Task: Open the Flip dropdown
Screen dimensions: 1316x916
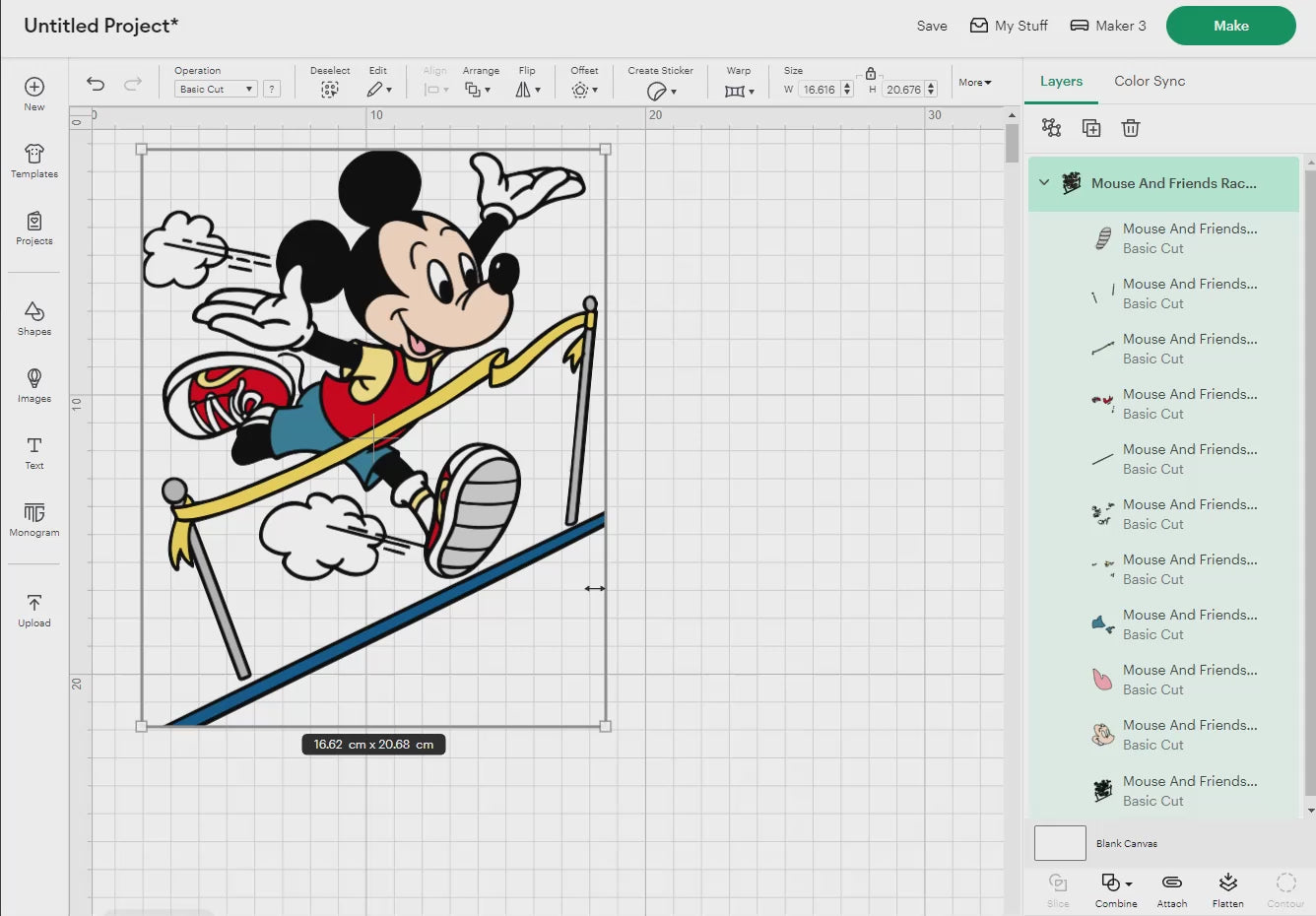Action: tap(528, 90)
